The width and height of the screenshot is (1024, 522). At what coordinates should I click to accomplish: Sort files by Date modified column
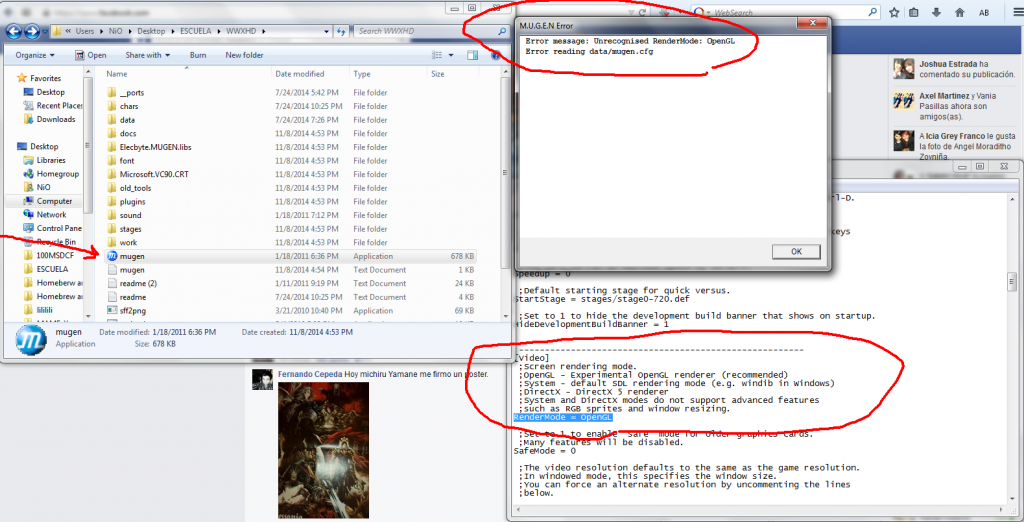[x=300, y=74]
